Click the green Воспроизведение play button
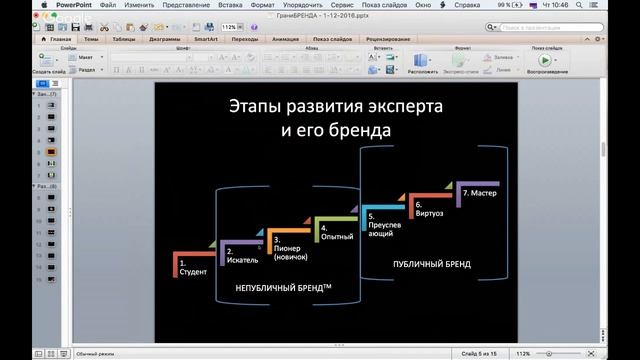This screenshot has height=360, width=640. (544, 60)
